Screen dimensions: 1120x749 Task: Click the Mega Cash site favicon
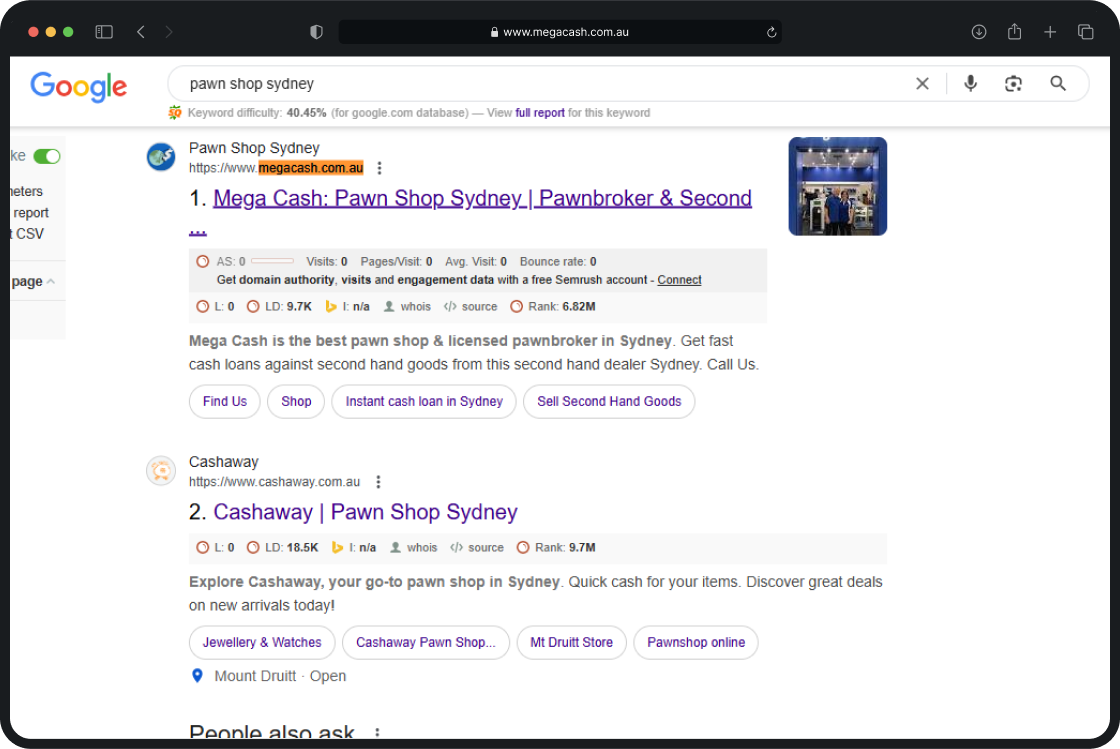[161, 157]
